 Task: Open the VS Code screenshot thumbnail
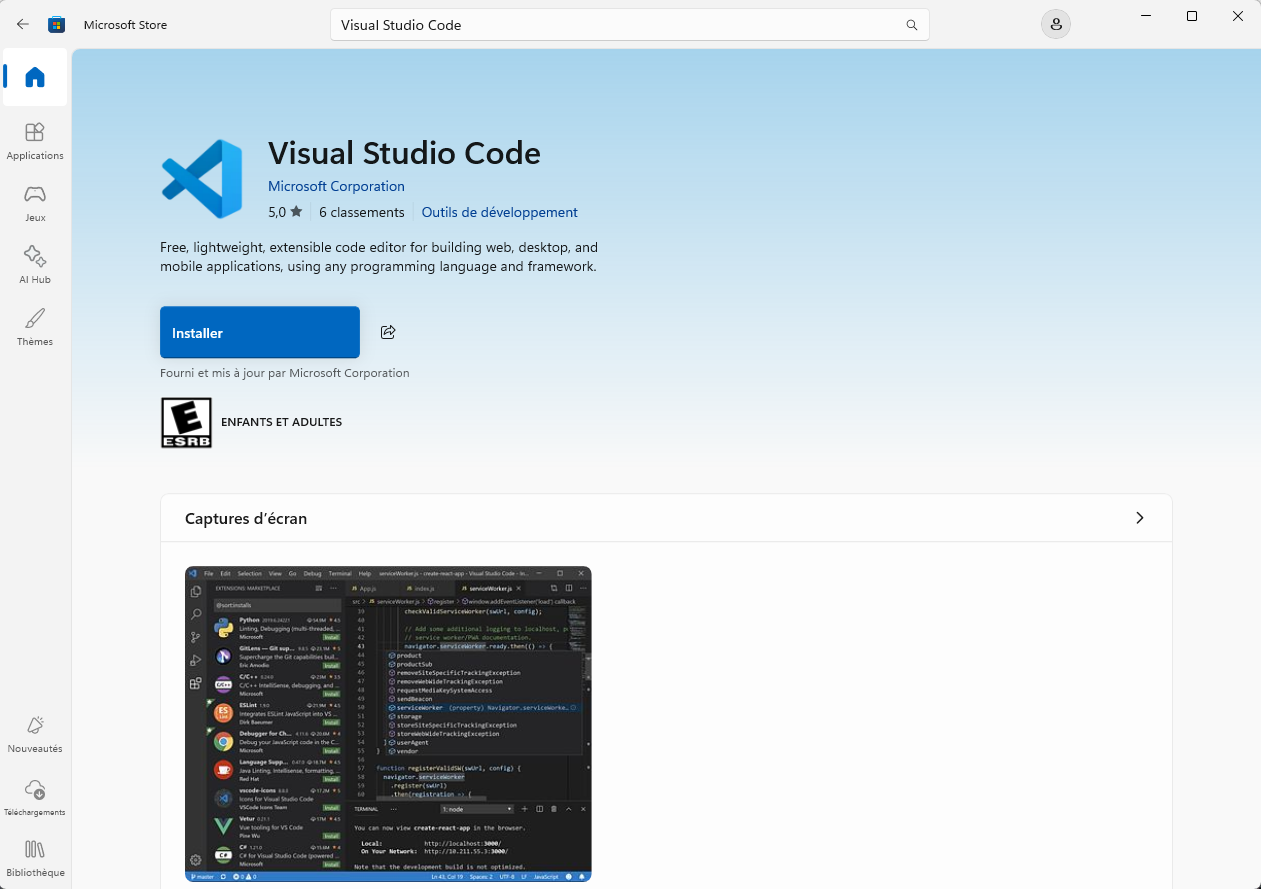388,724
